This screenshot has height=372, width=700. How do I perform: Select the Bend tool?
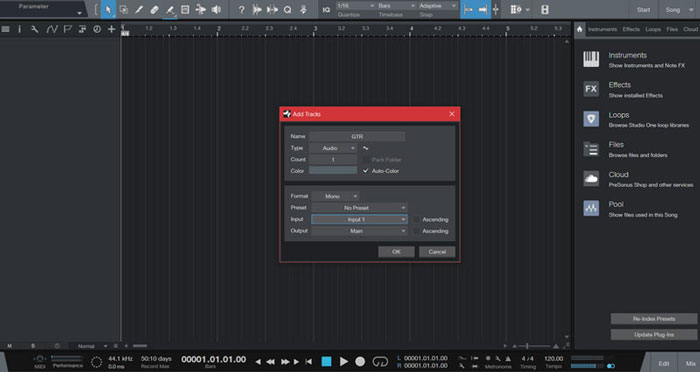(x=200, y=9)
